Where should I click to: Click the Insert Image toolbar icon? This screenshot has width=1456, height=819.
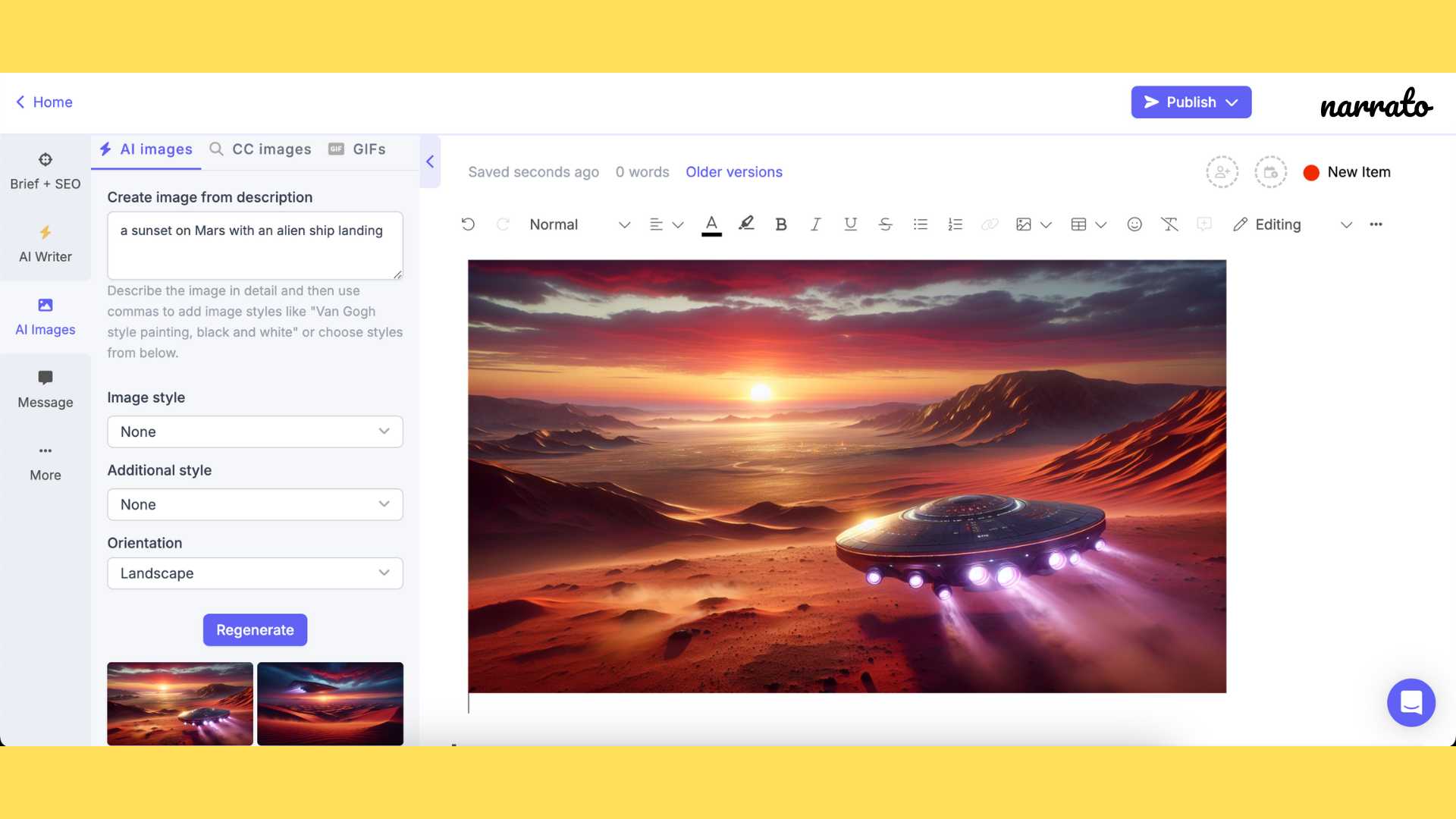click(x=1024, y=224)
